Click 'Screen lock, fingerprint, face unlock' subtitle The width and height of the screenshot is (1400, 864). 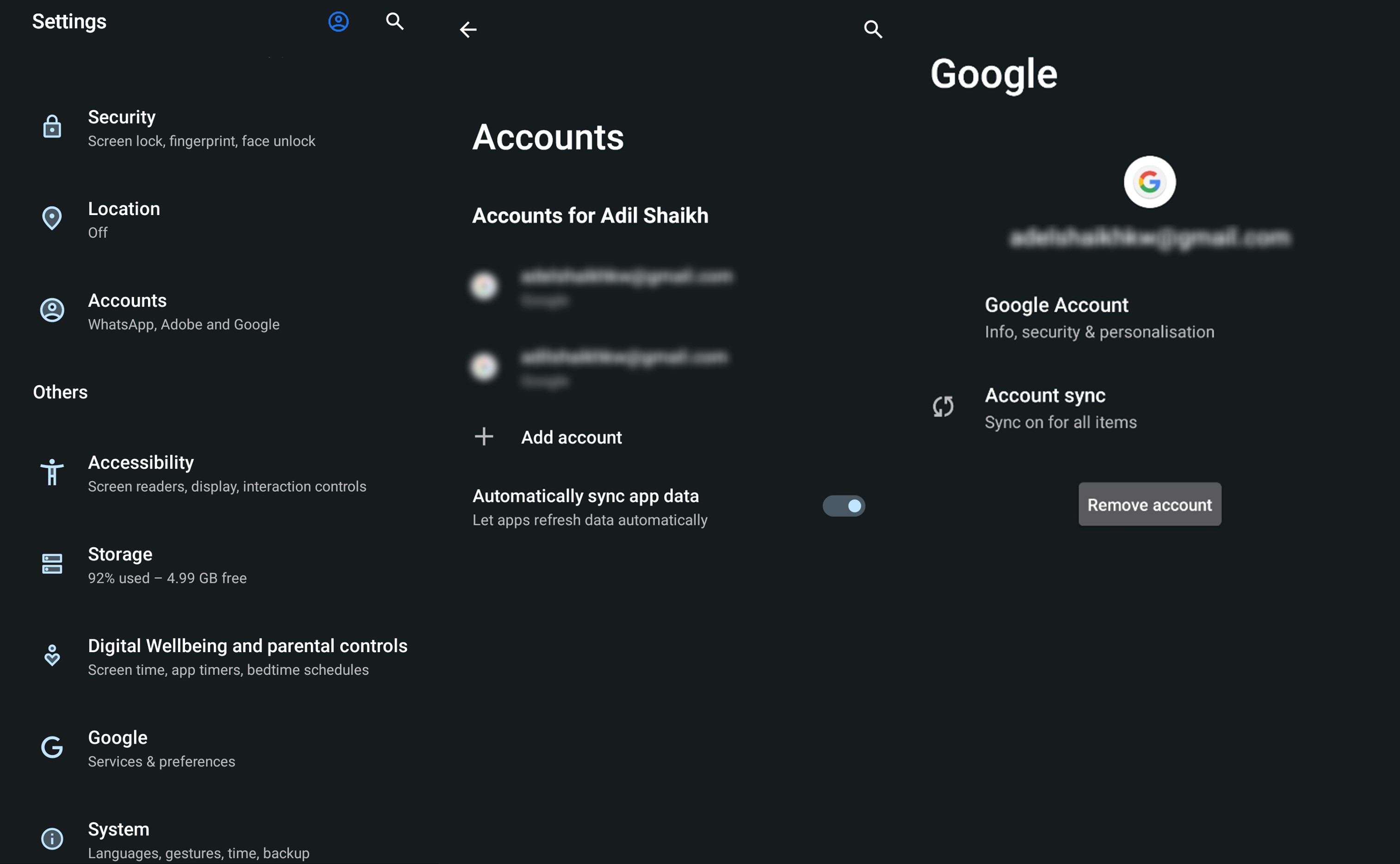(202, 141)
